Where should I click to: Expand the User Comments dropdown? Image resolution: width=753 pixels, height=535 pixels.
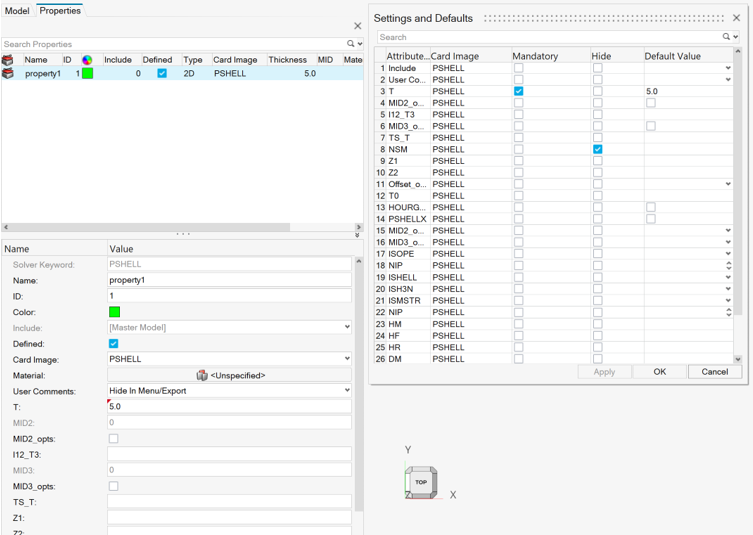(x=346, y=391)
